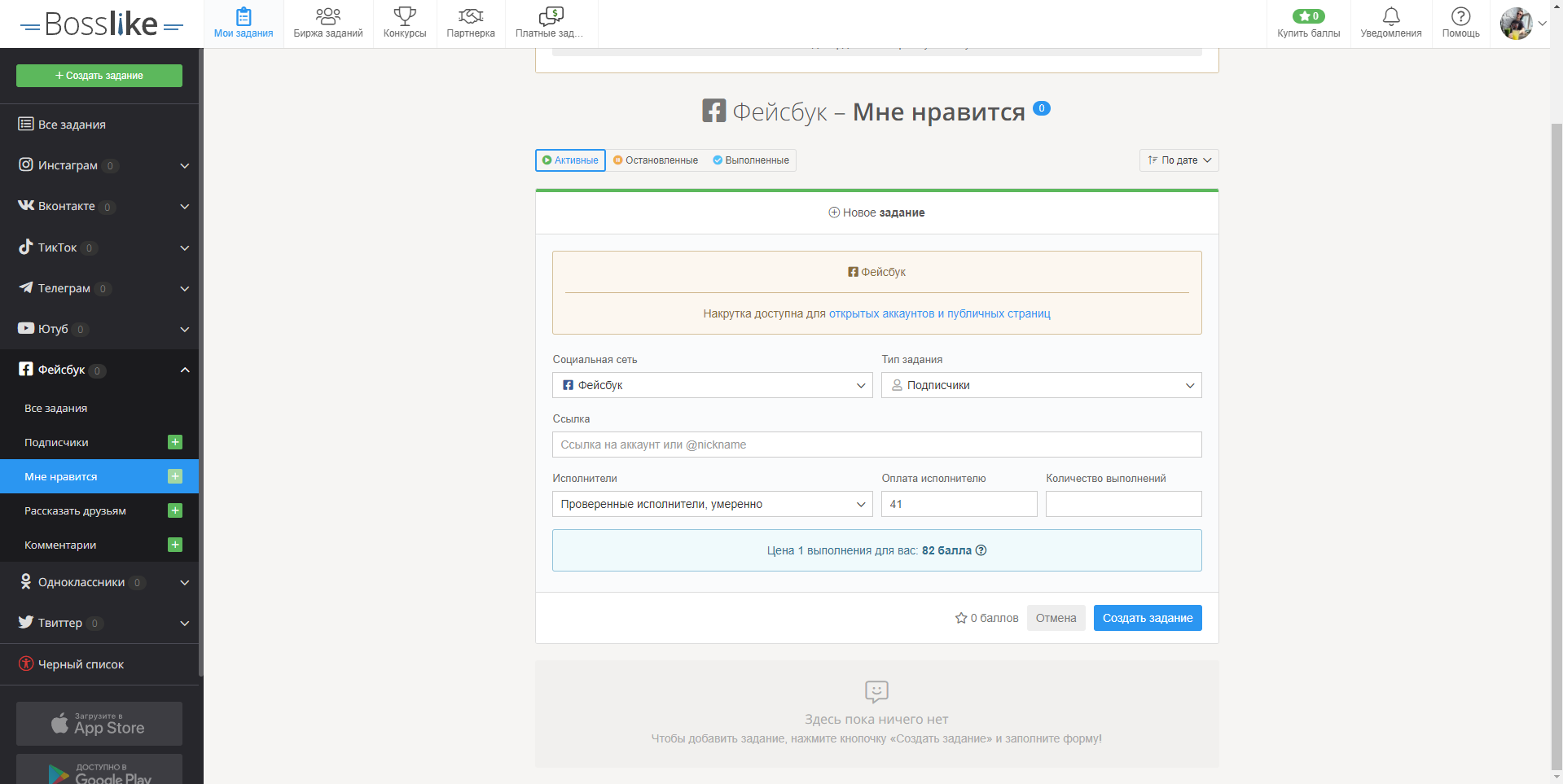Open the 'По дате' sort dropdown

pyautogui.click(x=1179, y=160)
